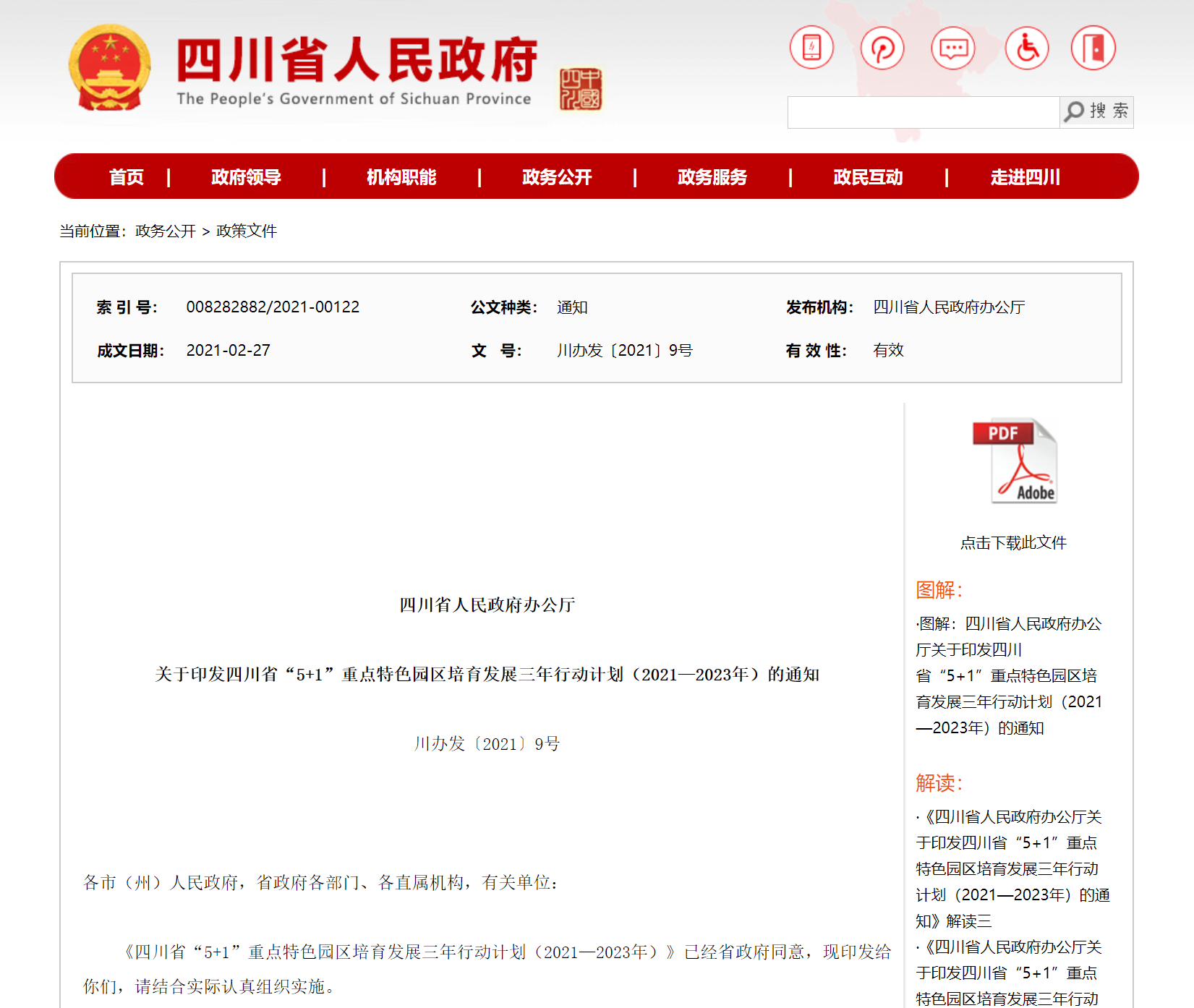Screen dimensions: 1194x1008
Task: Select 走进四川 in the navigation bar
Action: (x=1025, y=177)
